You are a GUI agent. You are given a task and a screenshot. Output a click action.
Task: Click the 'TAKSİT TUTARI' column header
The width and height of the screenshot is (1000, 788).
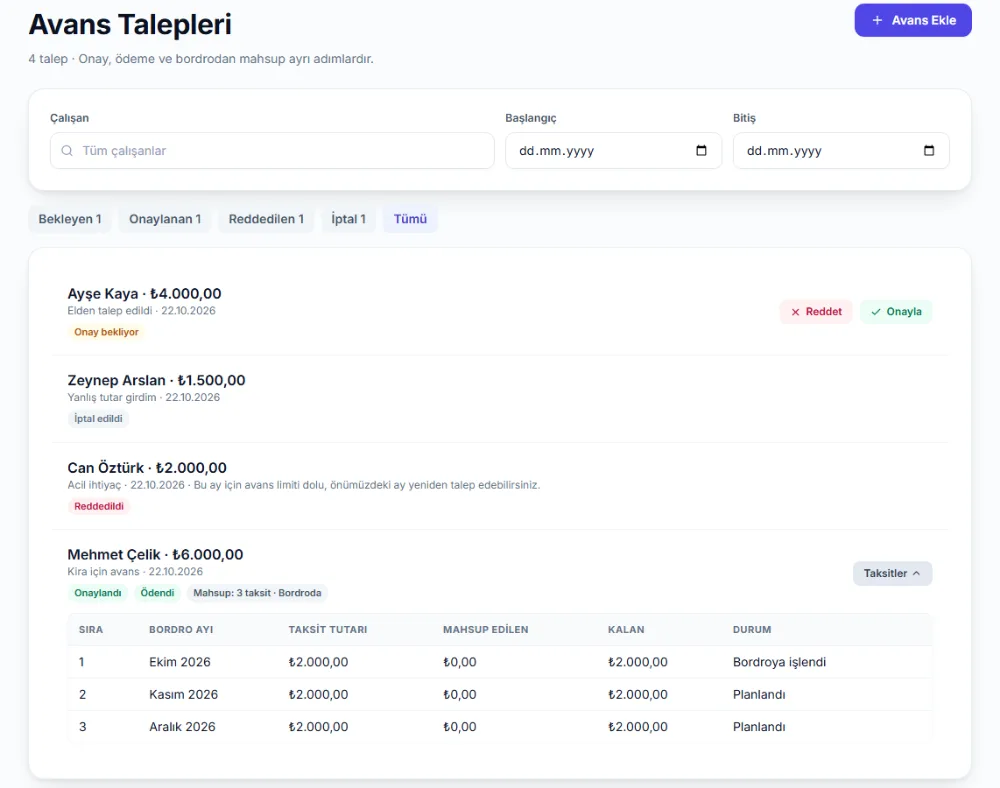pos(328,629)
